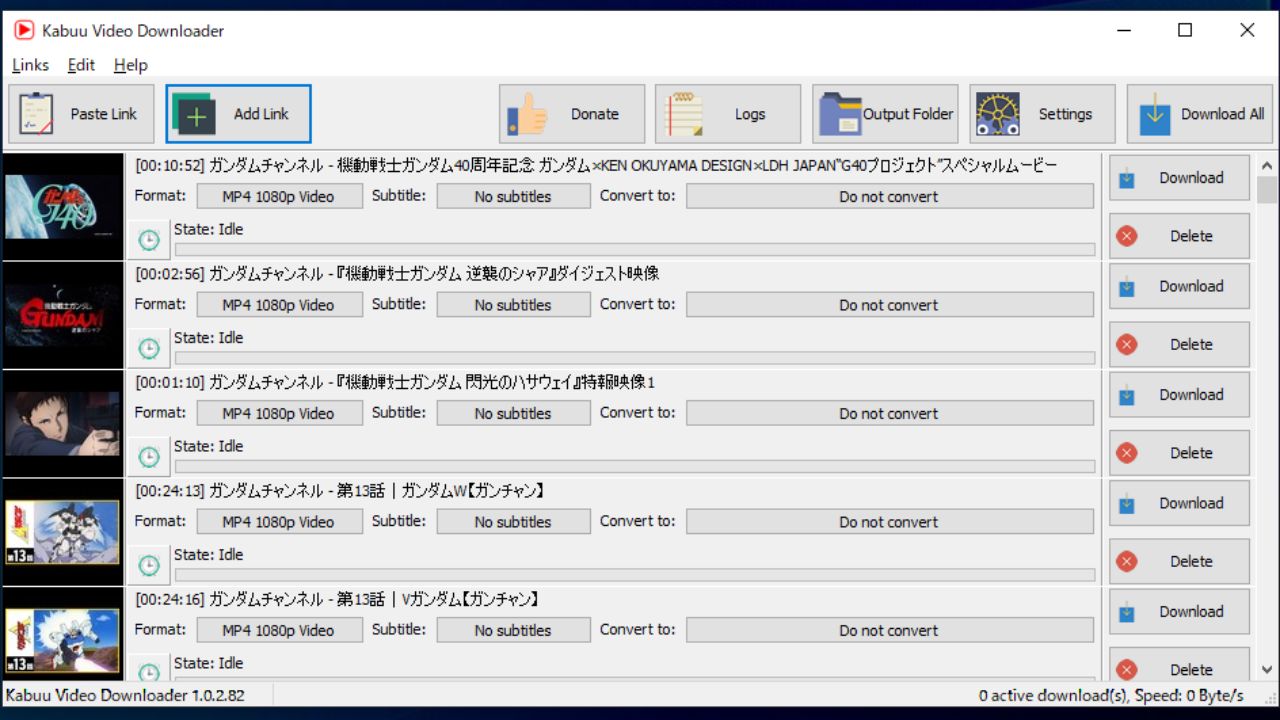The height and width of the screenshot is (720, 1280).
Task: Click the clock icon for 逆襲のシャア video
Action: pos(148,348)
